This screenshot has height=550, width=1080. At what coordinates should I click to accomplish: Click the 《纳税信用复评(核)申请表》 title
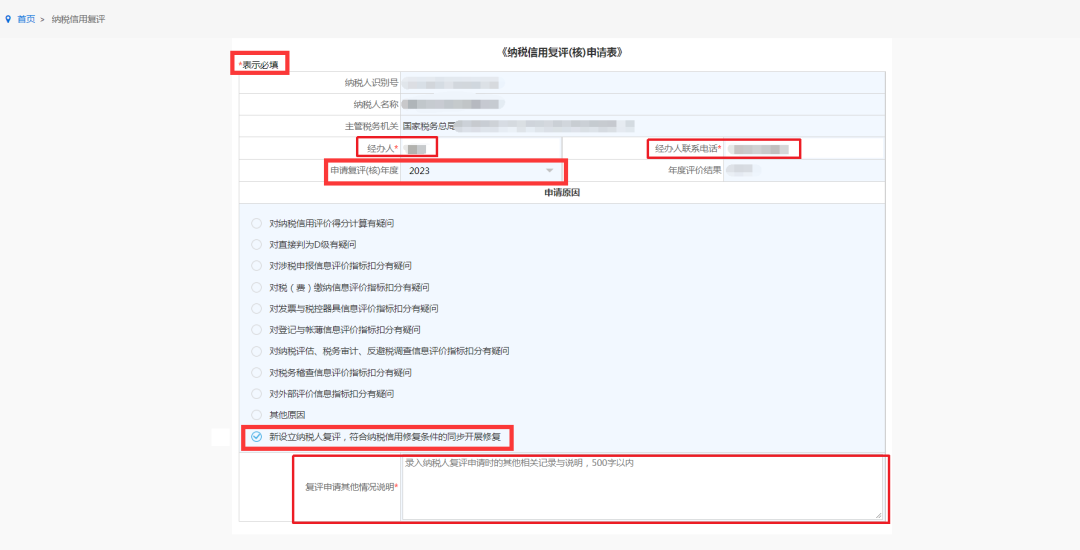(x=561, y=52)
